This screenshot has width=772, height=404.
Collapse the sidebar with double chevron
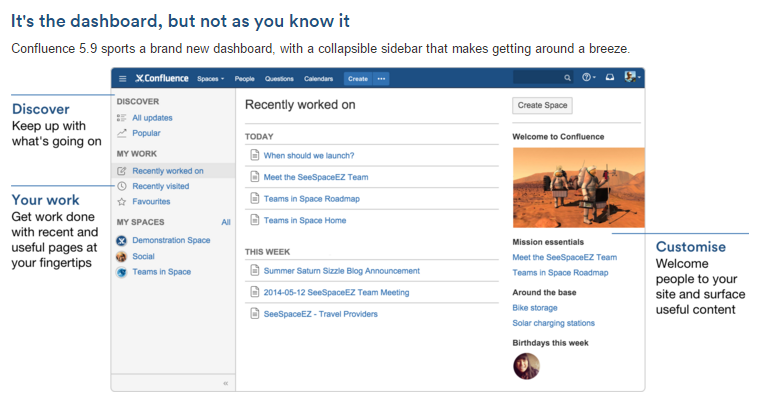point(225,383)
